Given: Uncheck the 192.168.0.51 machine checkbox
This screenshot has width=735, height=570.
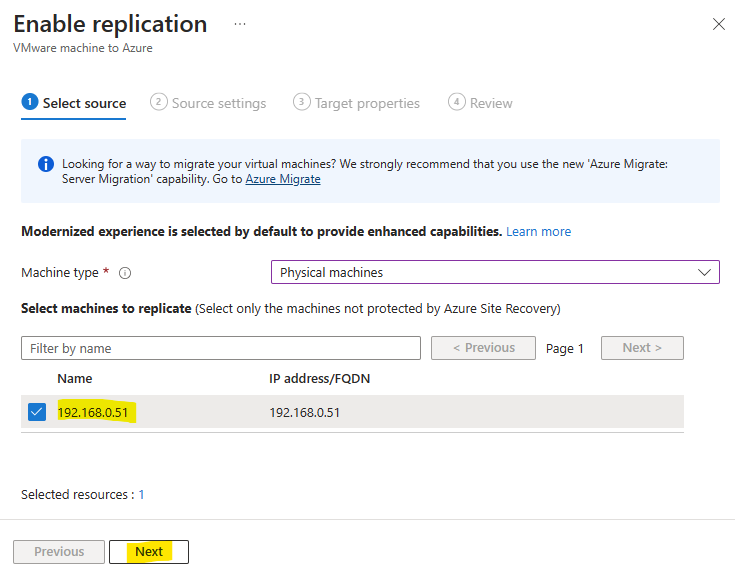Looking at the screenshot, I should click(x=37, y=412).
